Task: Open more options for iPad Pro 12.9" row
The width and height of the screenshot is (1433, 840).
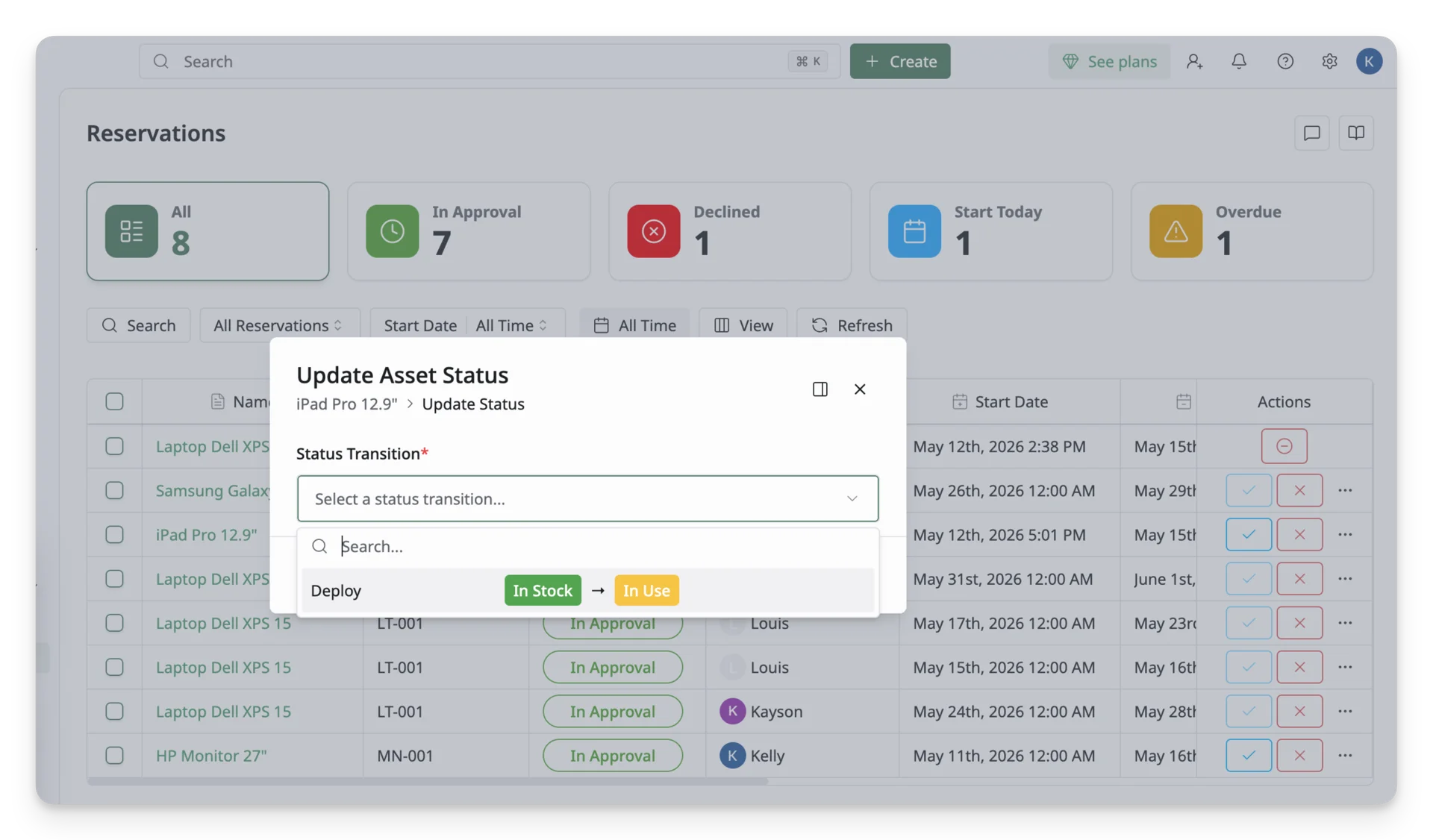Action: point(1345,534)
